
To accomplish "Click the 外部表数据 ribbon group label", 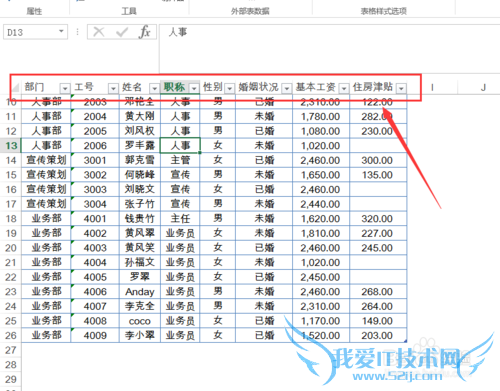I will tap(250, 11).
